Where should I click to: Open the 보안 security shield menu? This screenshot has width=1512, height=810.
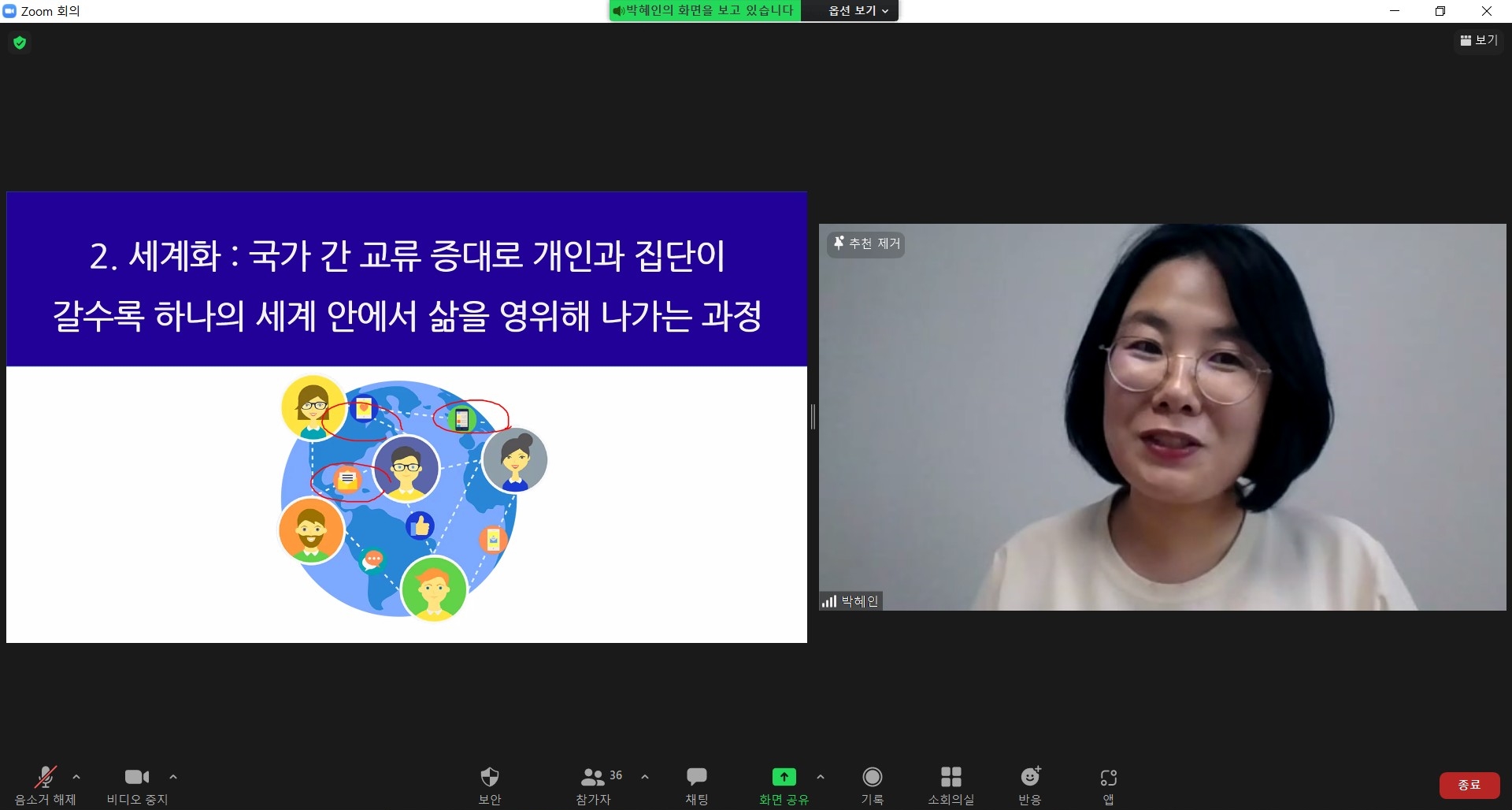(x=490, y=786)
